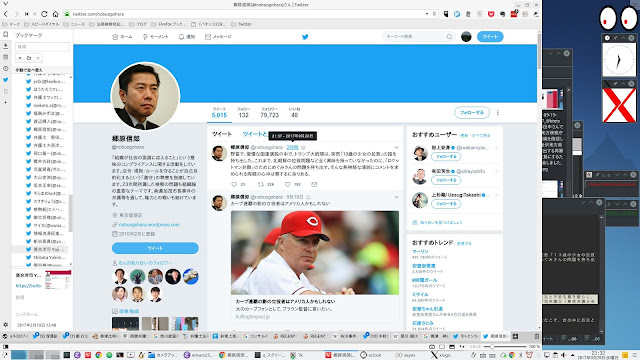This screenshot has width=640, height=360.
Task: Click the magnifier icon in Twitter search
Action: [x=449, y=37]
